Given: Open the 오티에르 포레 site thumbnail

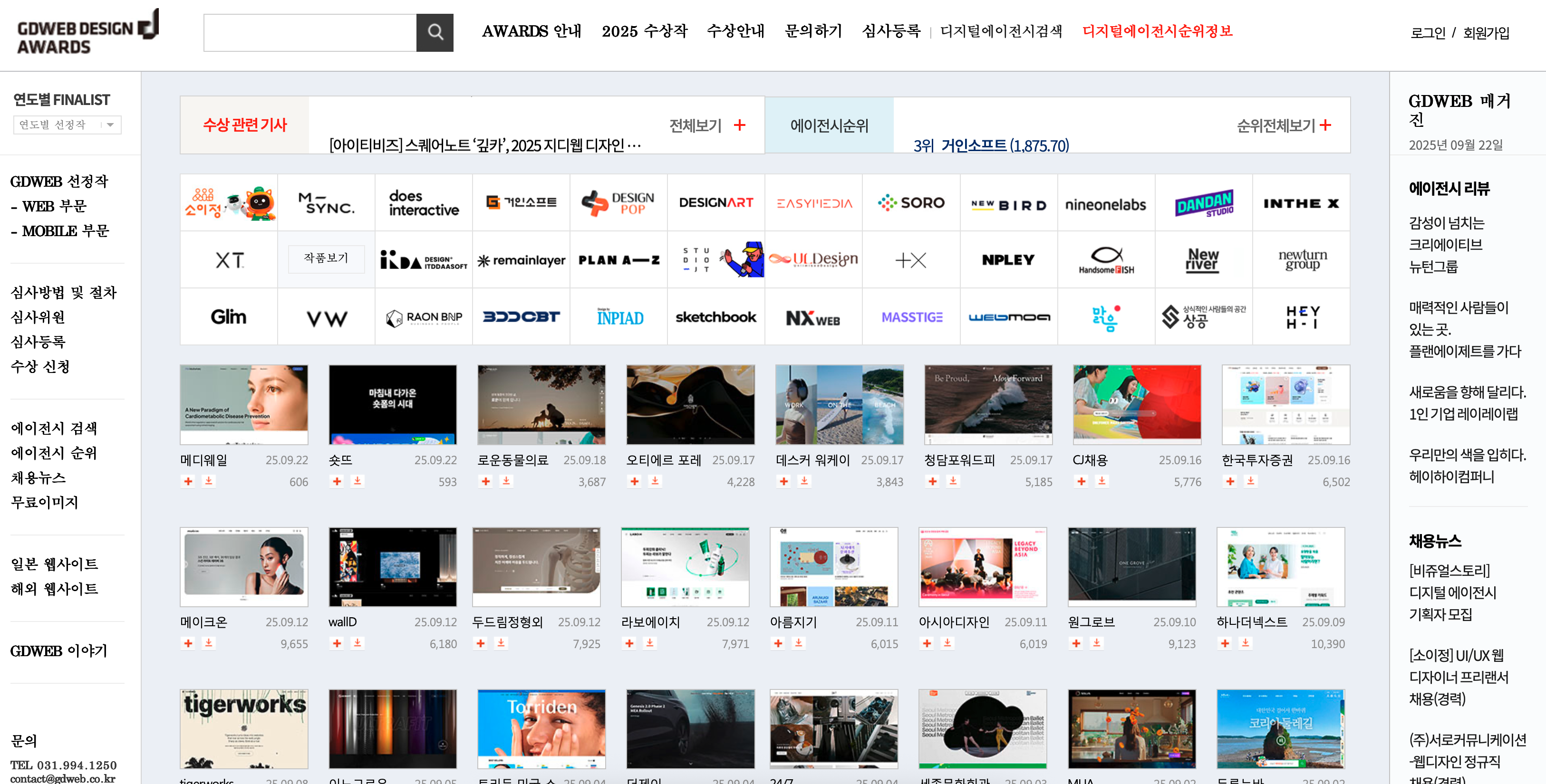Looking at the screenshot, I should pyautogui.click(x=690, y=404).
